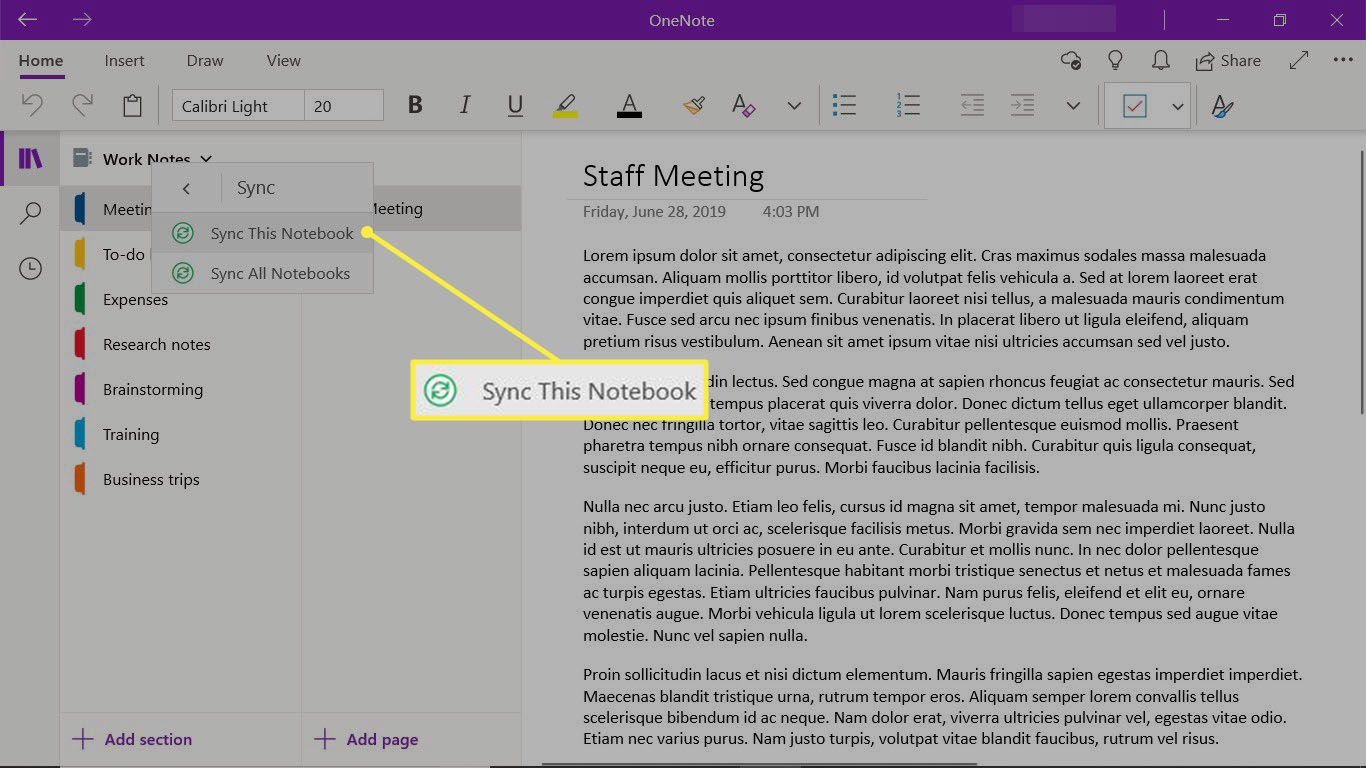The height and width of the screenshot is (768, 1366).
Task: Toggle the notebooks navigation pane icon
Action: [x=31, y=158]
